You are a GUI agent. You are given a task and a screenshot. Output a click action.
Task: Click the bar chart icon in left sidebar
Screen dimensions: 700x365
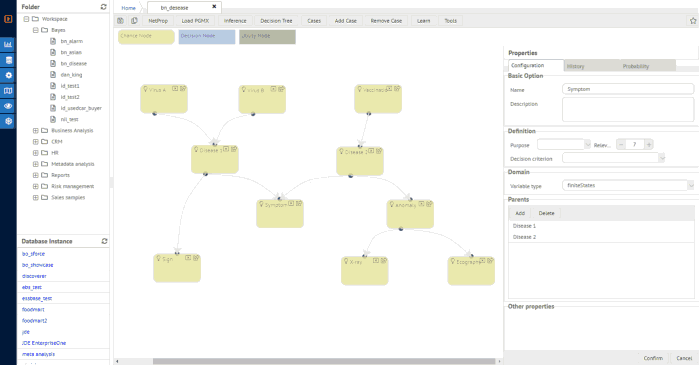coord(8,45)
